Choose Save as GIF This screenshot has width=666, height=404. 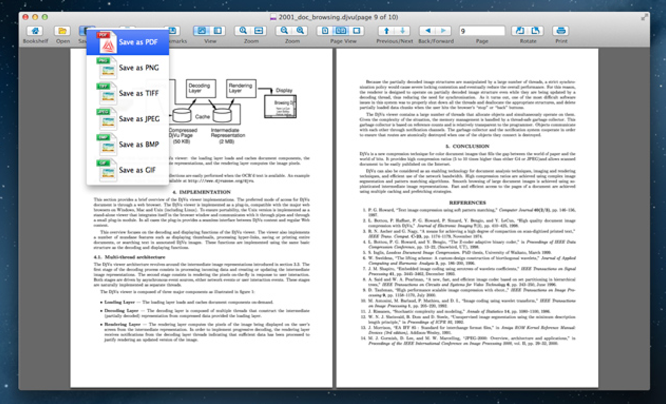click(128, 170)
